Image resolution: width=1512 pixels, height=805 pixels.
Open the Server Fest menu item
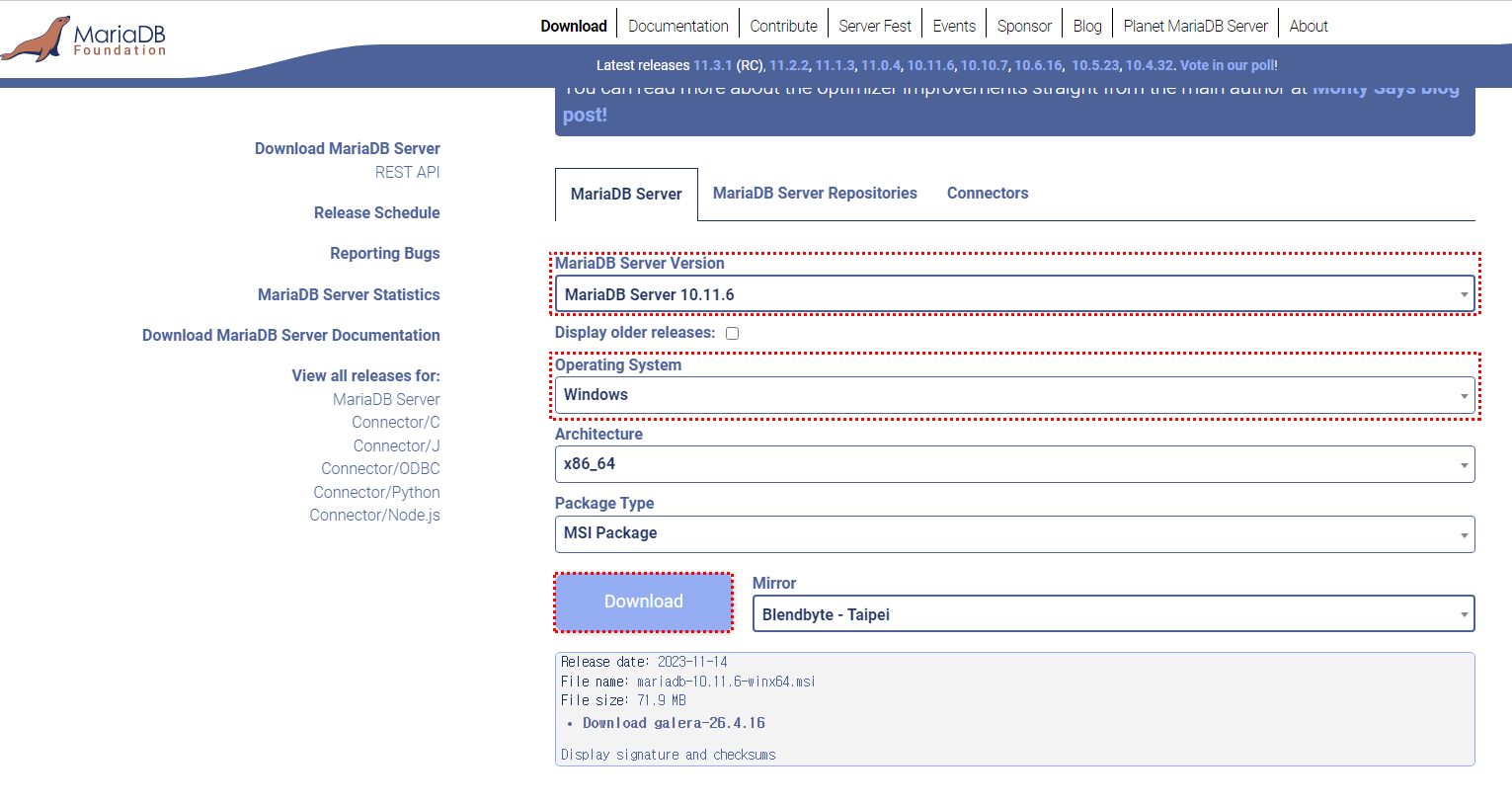coord(875,26)
